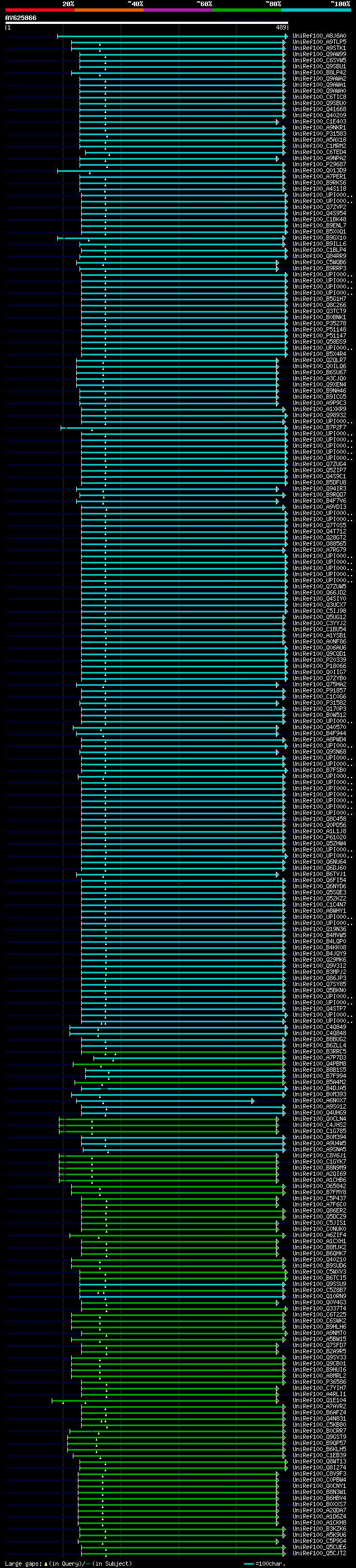Click the red 20% identity legend bar
This screenshot has height=1568, width=356.
(x=39, y=10)
